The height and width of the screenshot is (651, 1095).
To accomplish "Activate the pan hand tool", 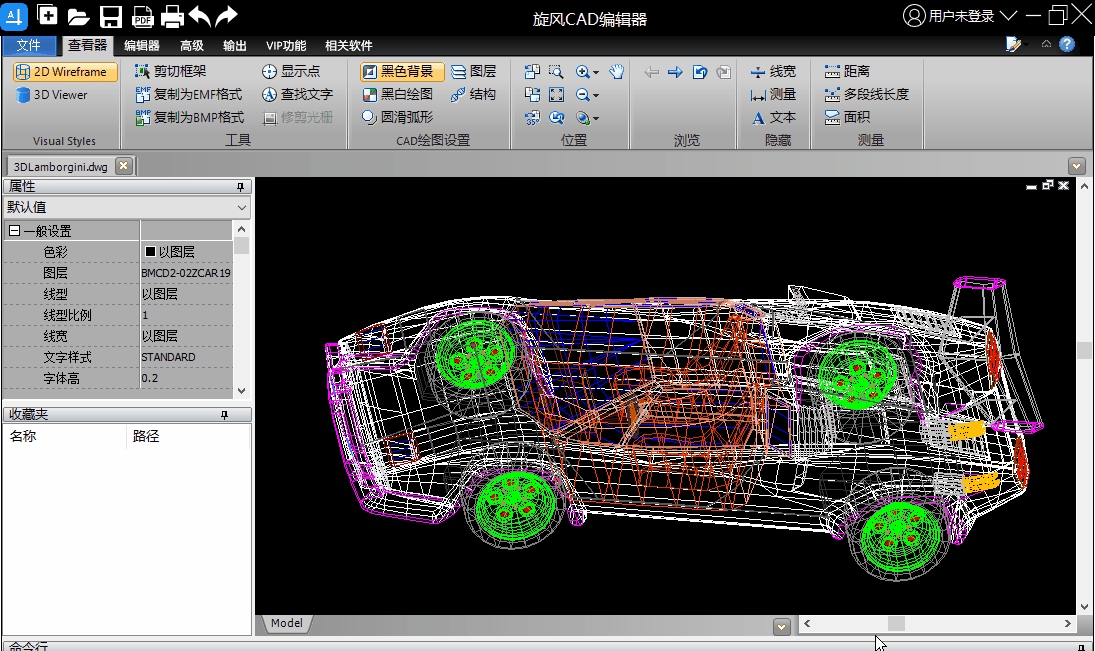I will tap(617, 72).
